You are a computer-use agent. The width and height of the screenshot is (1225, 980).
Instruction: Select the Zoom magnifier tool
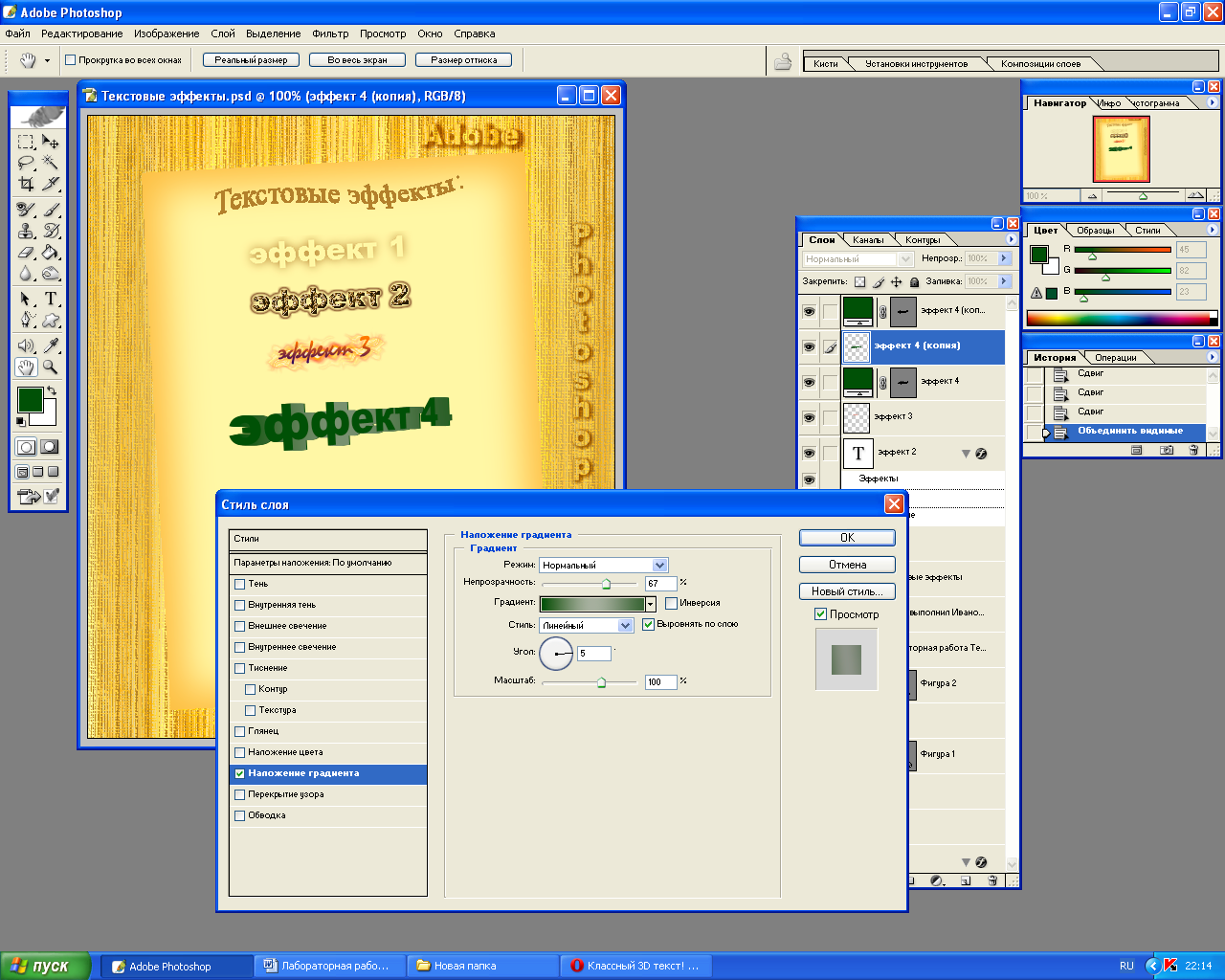51,367
